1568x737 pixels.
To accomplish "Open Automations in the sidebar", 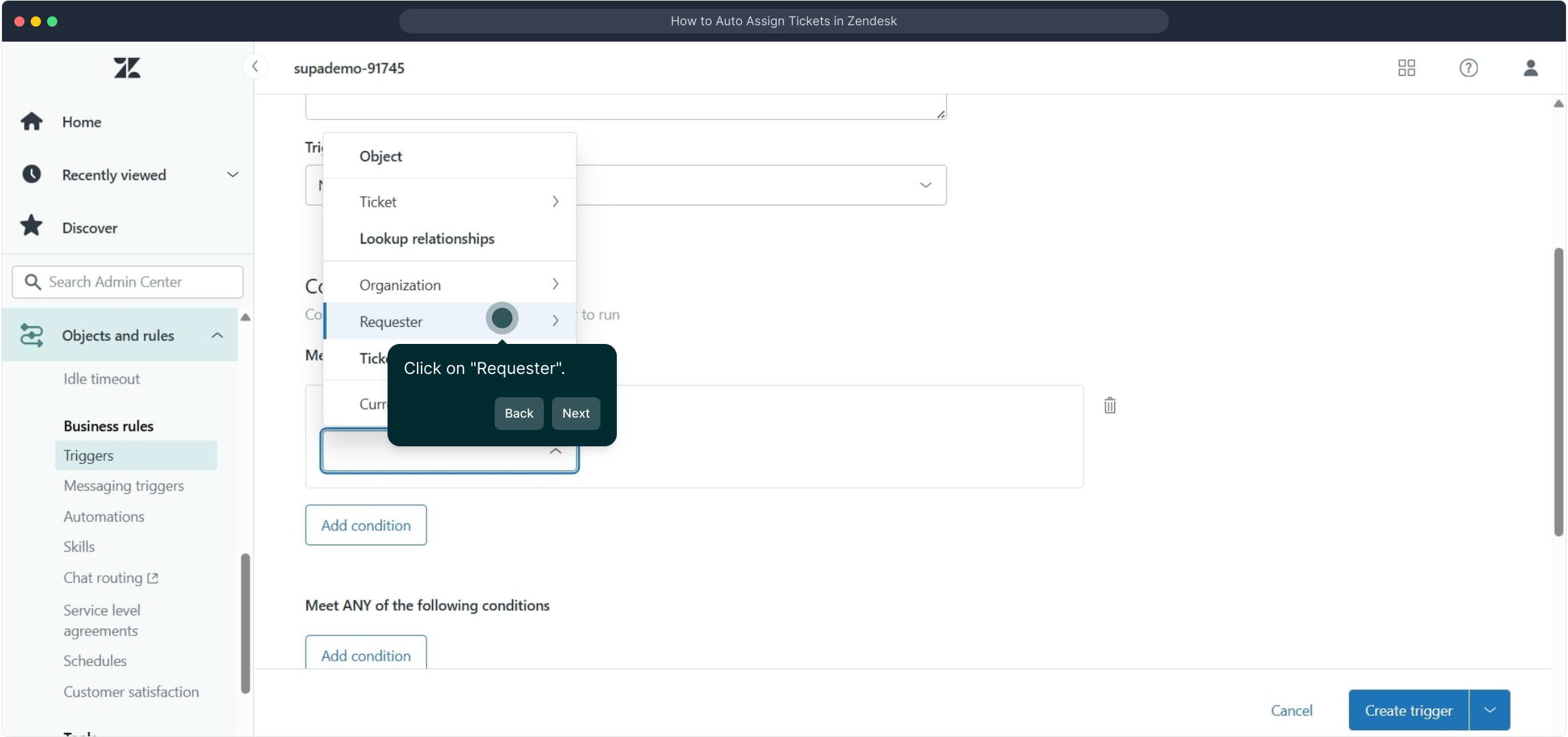I will click(104, 517).
